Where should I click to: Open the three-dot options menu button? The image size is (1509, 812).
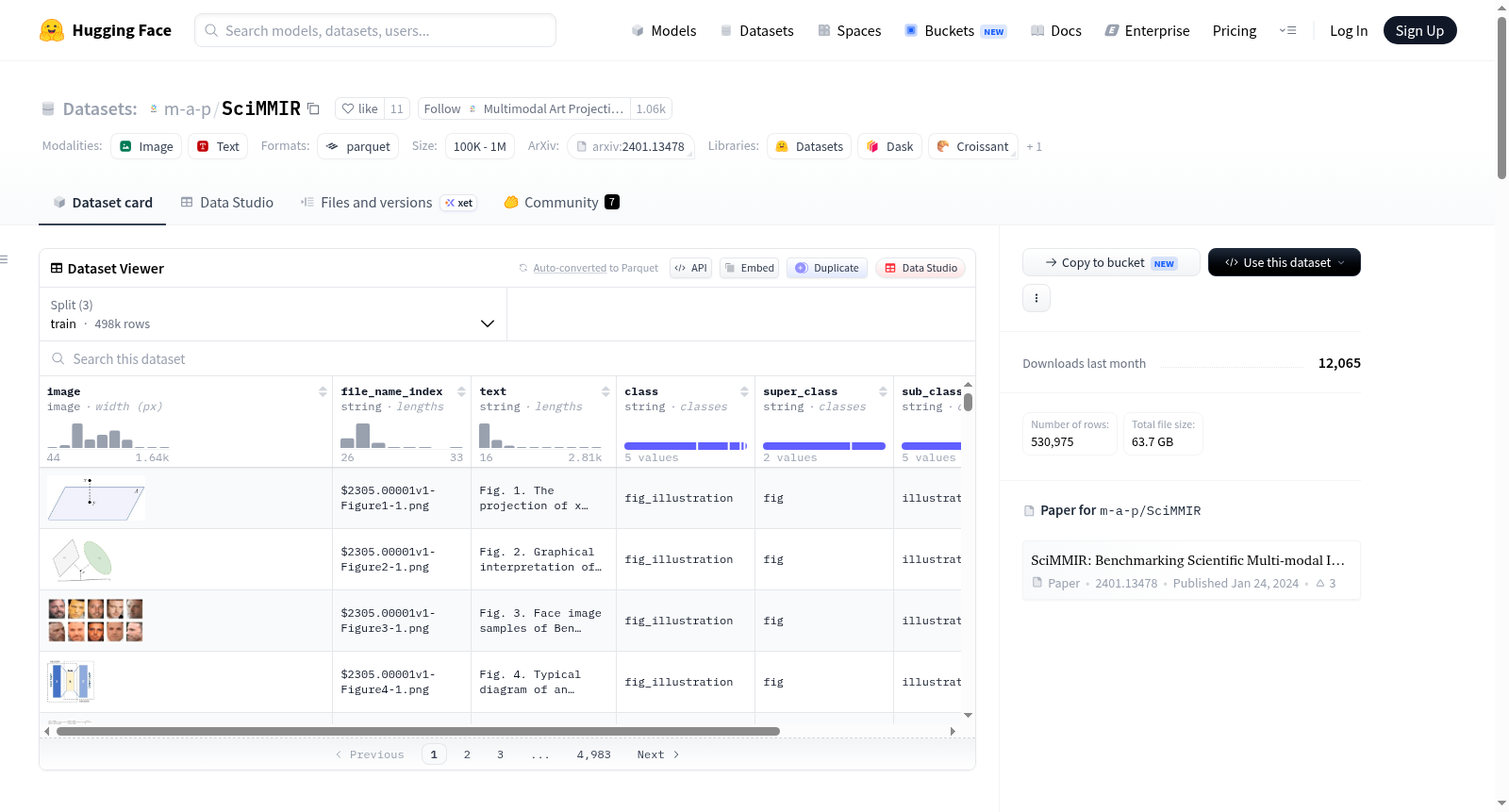[1036, 298]
